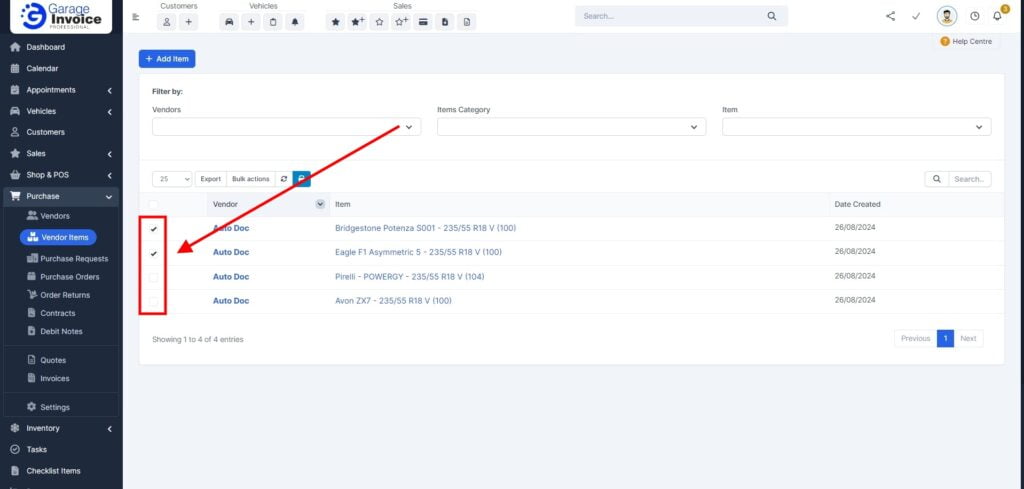Open customers list via person icon
The image size is (1024, 489).
tap(167, 22)
